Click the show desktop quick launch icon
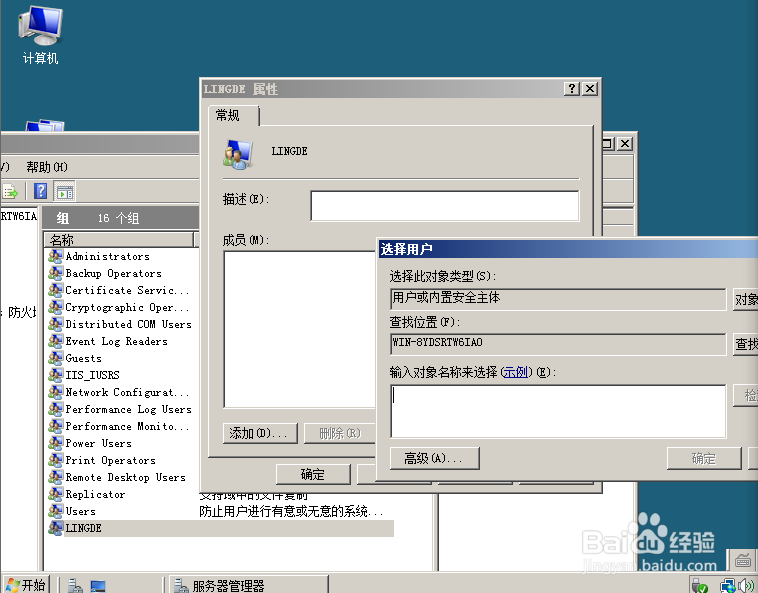Screen dimensions: 758x593 point(98,586)
